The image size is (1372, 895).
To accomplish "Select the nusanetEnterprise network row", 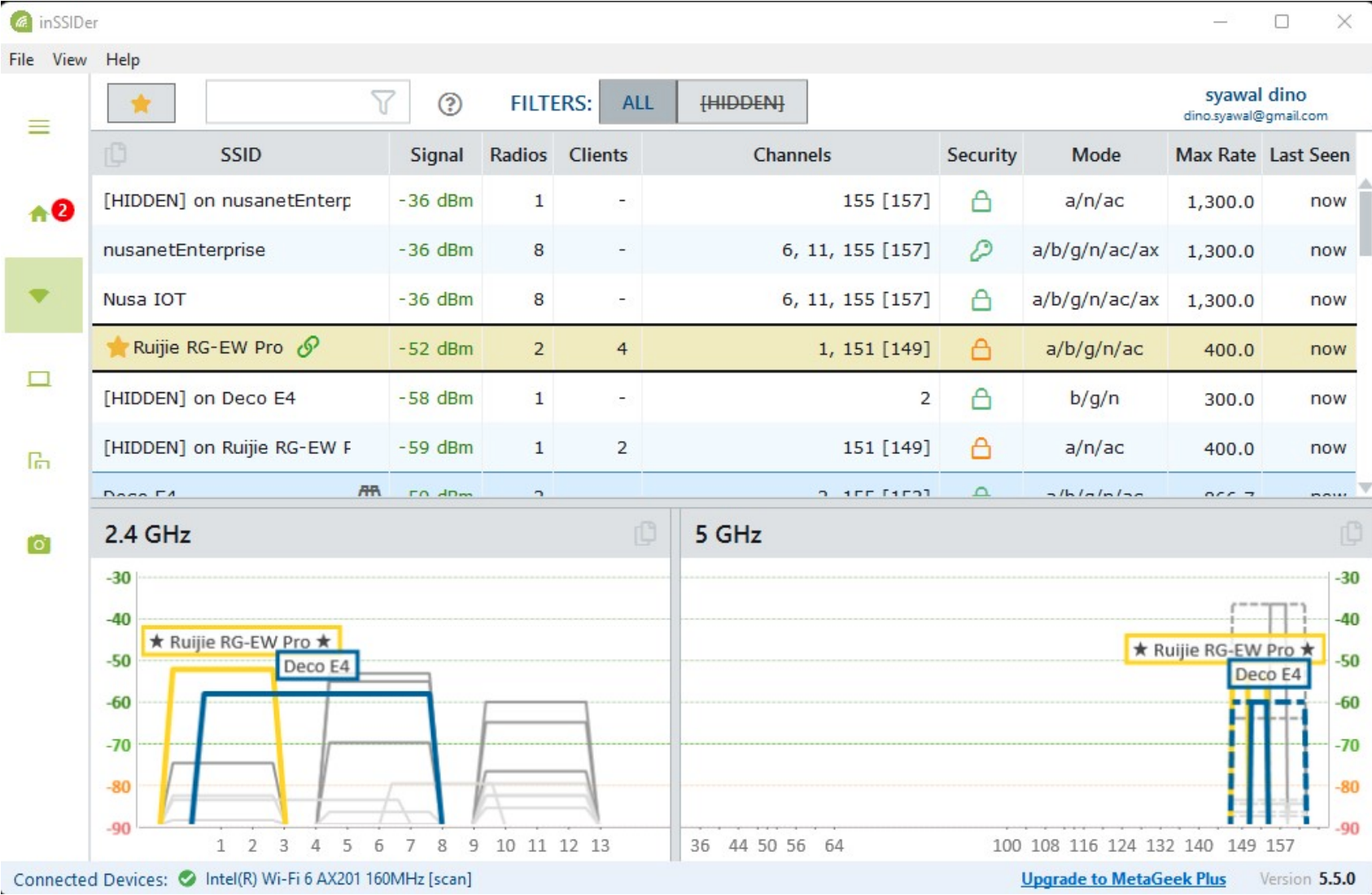I will (x=724, y=250).
